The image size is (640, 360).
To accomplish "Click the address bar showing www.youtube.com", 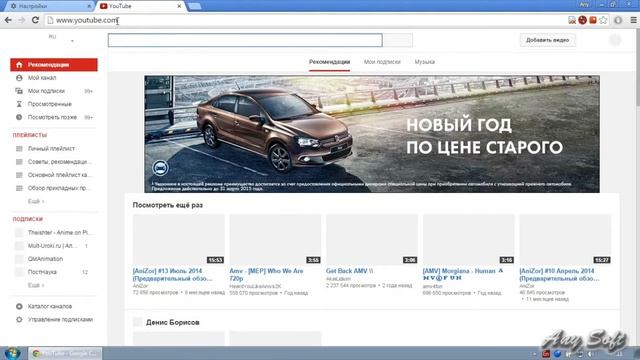I will [x=306, y=20].
